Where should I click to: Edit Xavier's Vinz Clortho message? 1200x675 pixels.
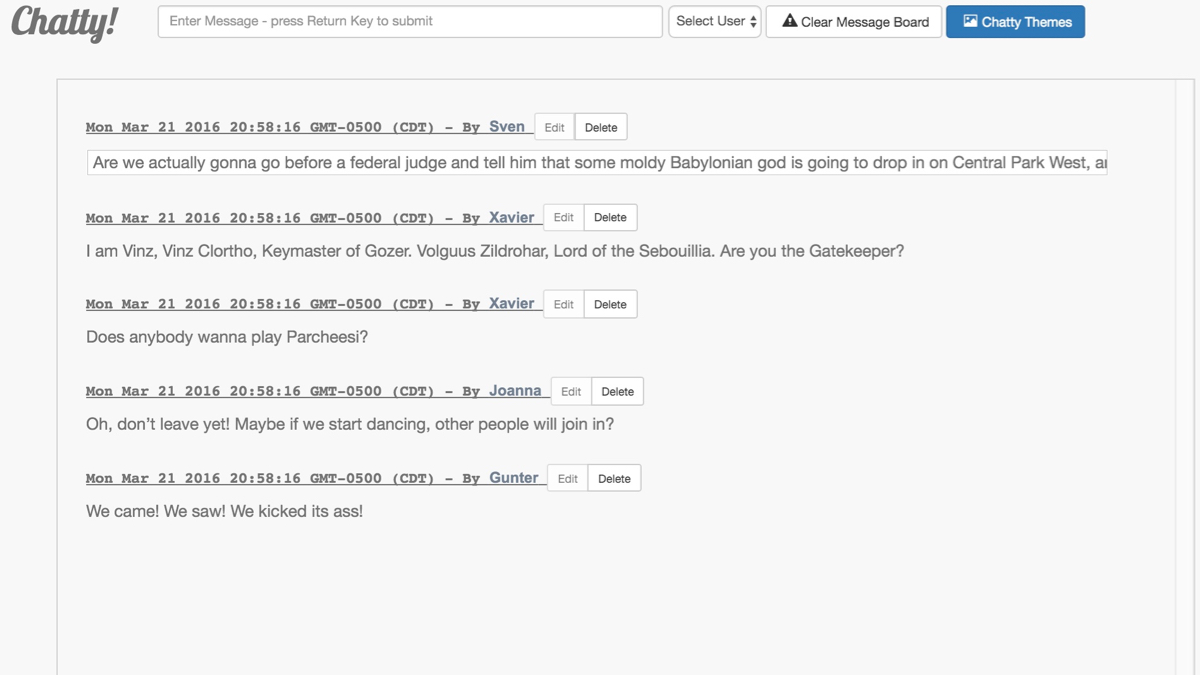564,217
